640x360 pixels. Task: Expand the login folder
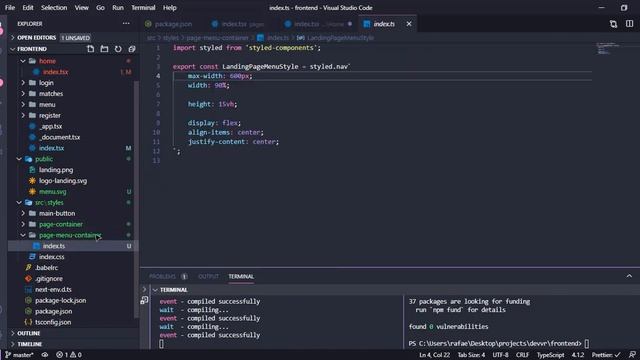(23, 83)
